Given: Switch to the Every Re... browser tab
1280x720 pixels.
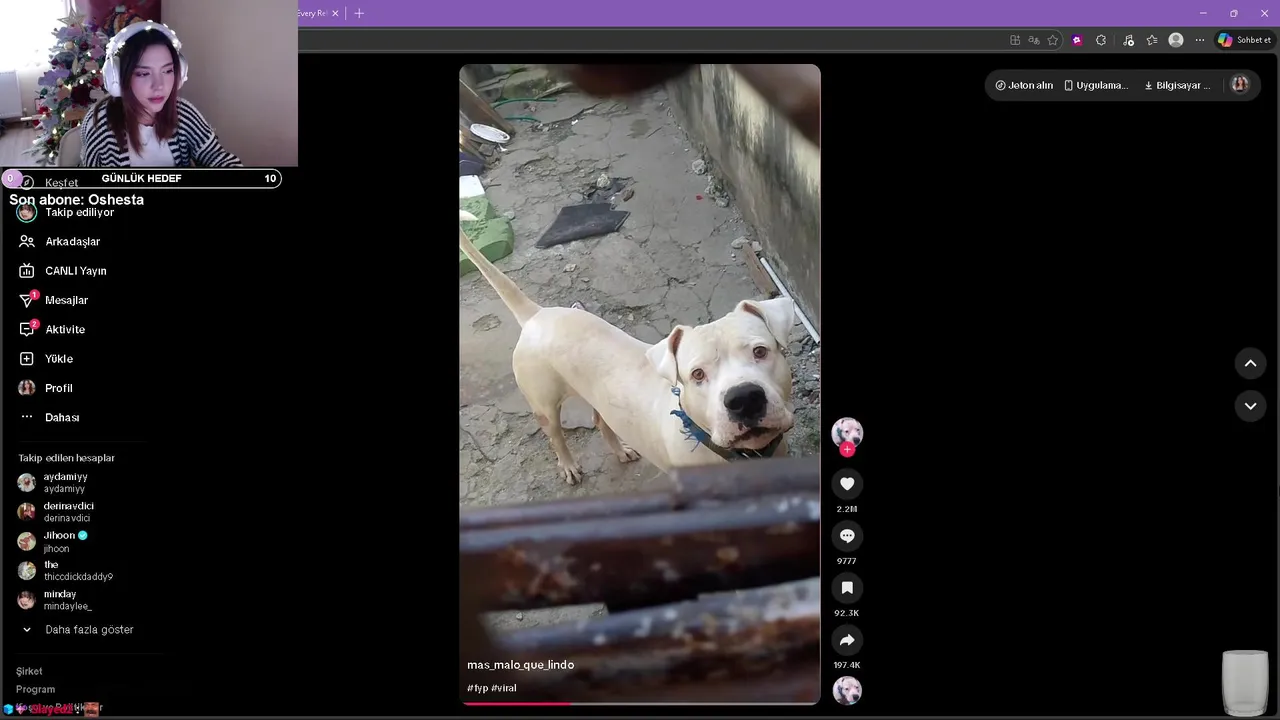Looking at the screenshot, I should pyautogui.click(x=311, y=13).
